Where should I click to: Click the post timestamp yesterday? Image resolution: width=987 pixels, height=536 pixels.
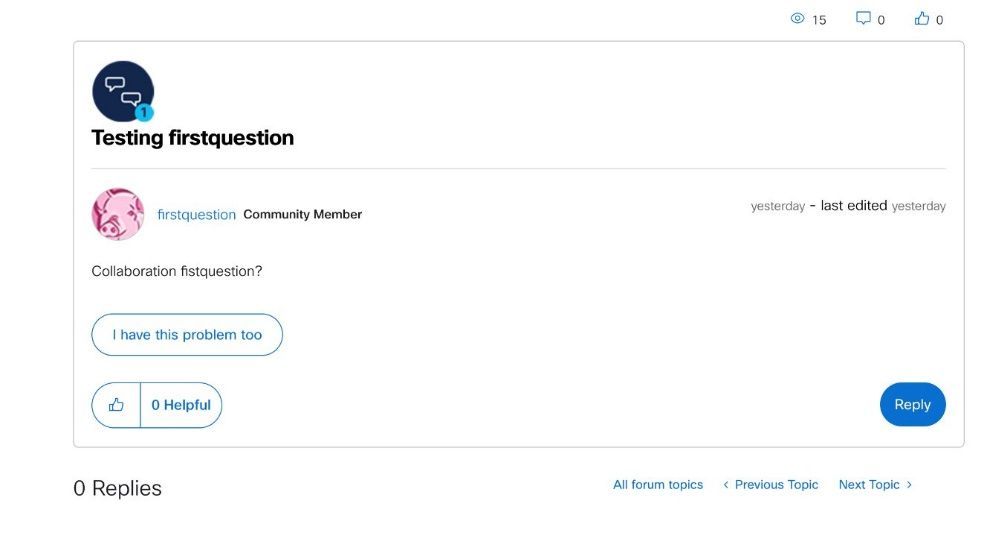(777, 206)
